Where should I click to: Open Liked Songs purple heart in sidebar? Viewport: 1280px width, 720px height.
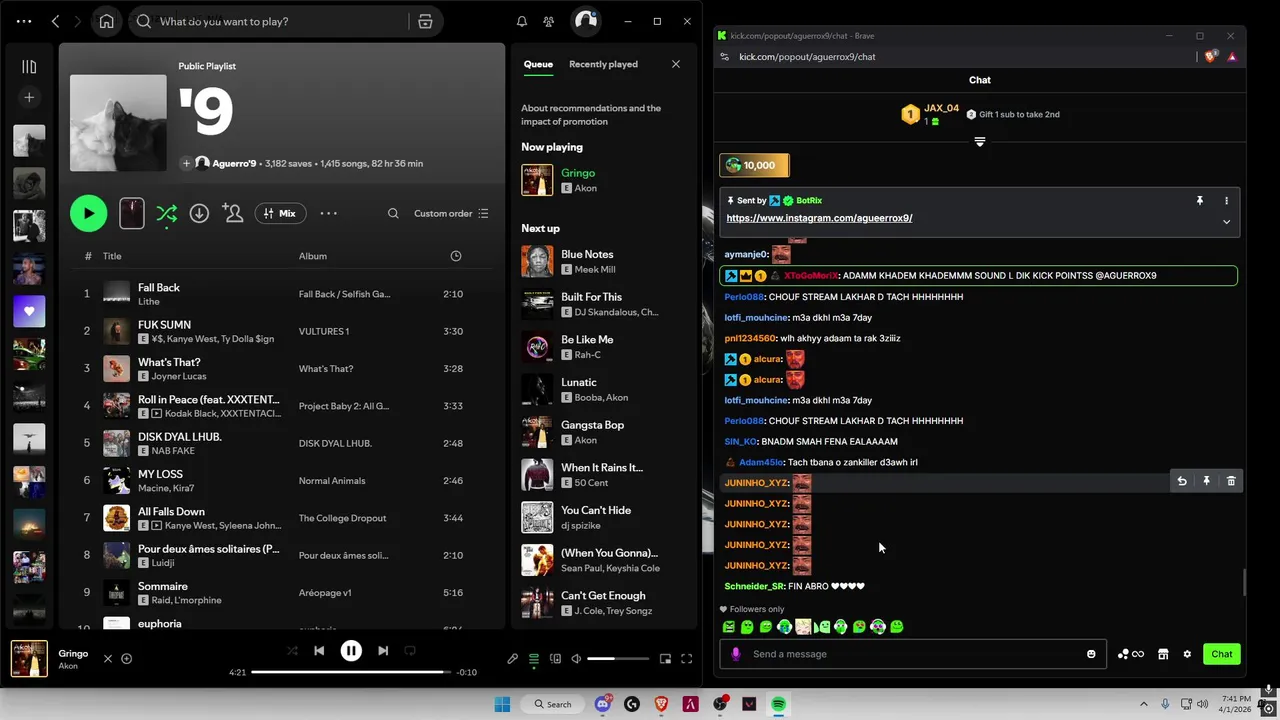[29, 311]
